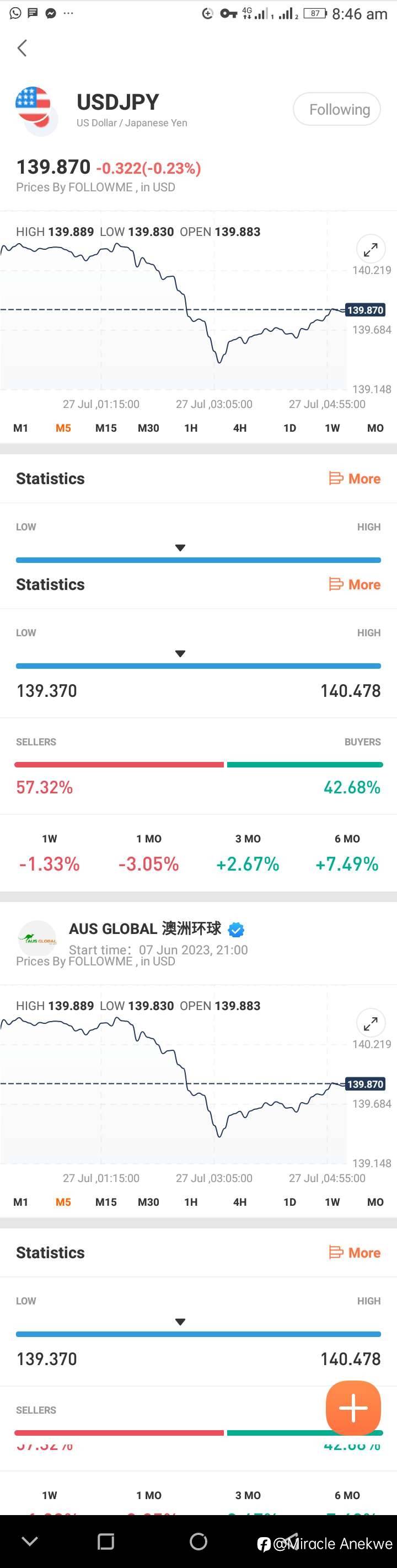Expand the top chart to fullscreen
Screen dimensions: 397x1568
[x=370, y=249]
